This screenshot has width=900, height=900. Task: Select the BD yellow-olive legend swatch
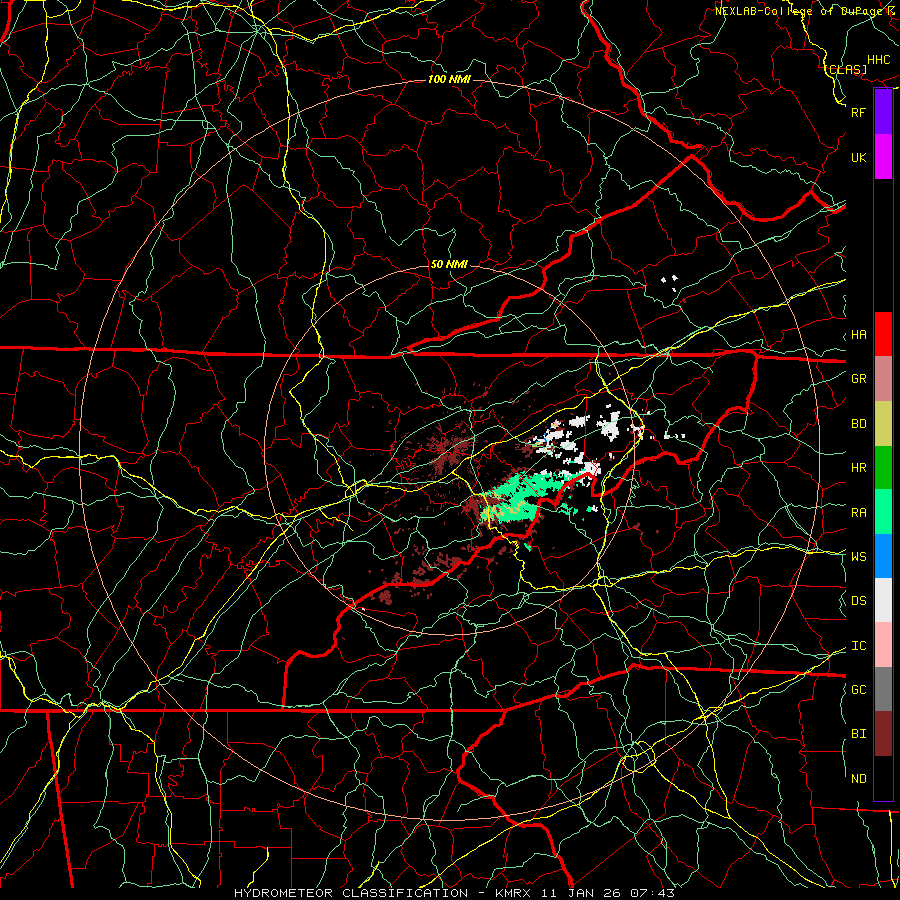pos(883,423)
